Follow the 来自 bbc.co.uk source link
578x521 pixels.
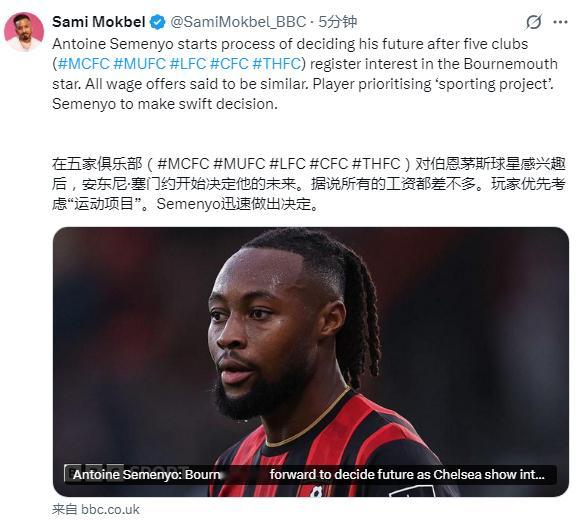96,510
